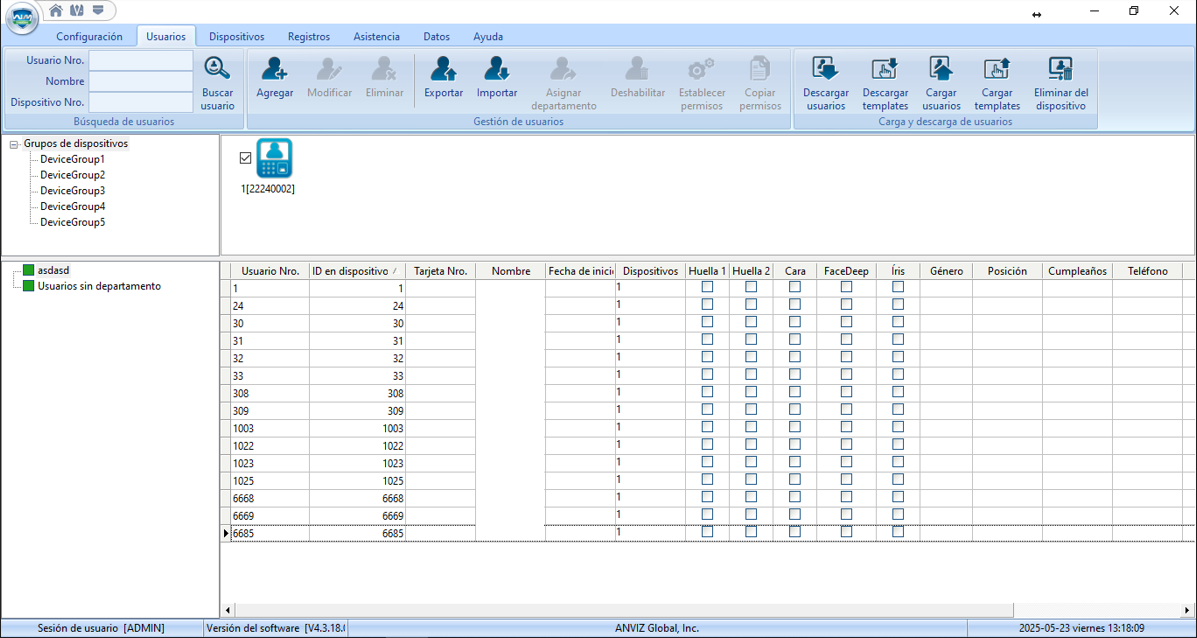This screenshot has height=638, width=1197.
Task: Open Establecer permisos gear icon
Action: click(x=702, y=83)
